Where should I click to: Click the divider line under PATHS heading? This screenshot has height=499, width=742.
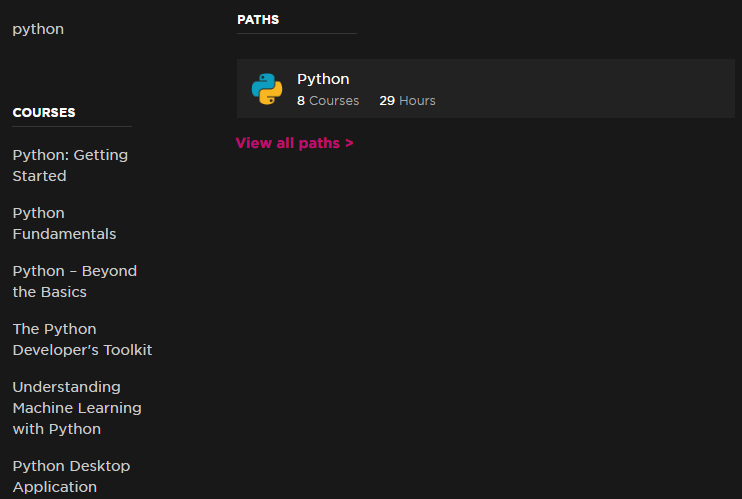pyautogui.click(x=297, y=34)
